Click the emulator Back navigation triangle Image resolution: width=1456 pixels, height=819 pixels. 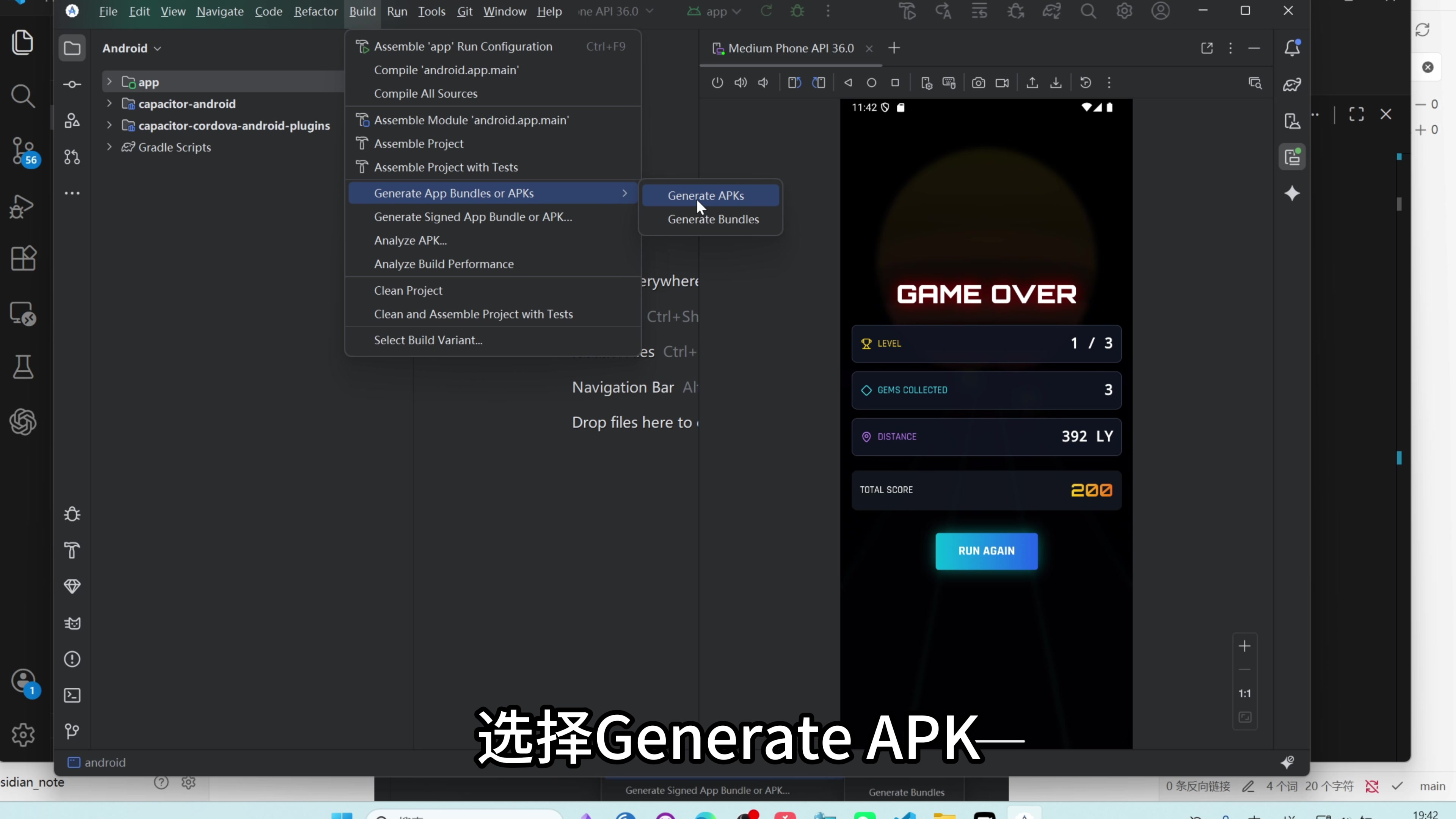tap(848, 83)
